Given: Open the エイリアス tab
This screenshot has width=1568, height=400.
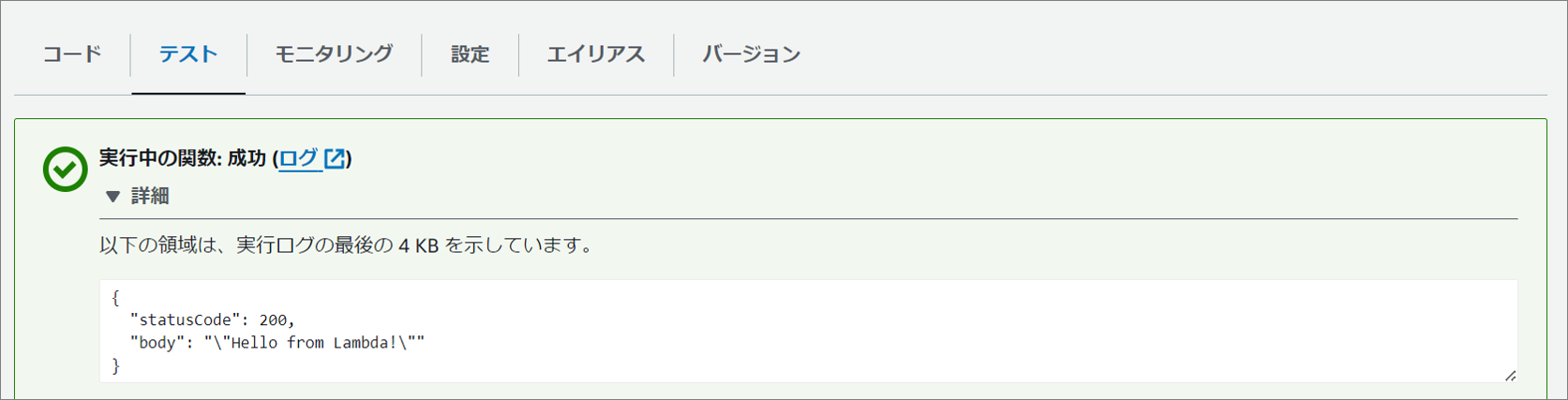Looking at the screenshot, I should [596, 54].
